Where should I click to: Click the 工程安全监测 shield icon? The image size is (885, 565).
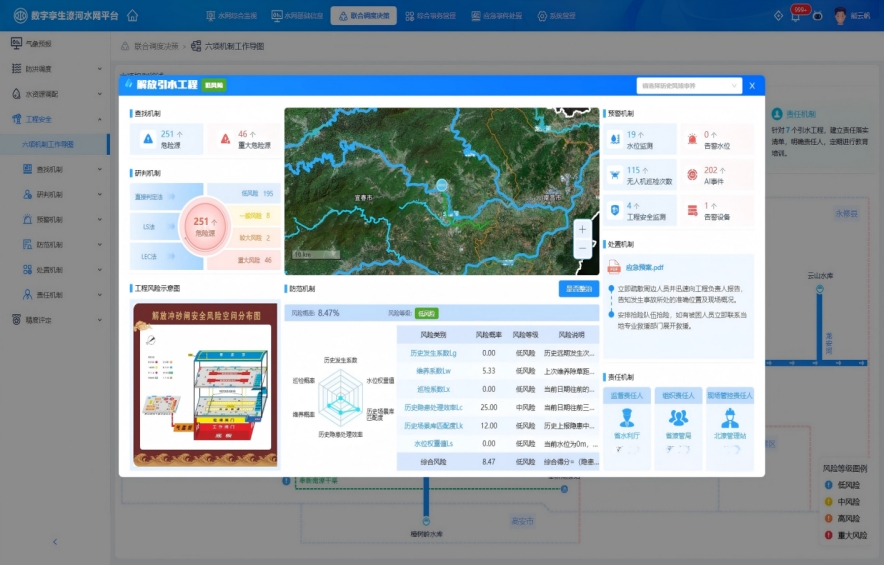pos(615,211)
